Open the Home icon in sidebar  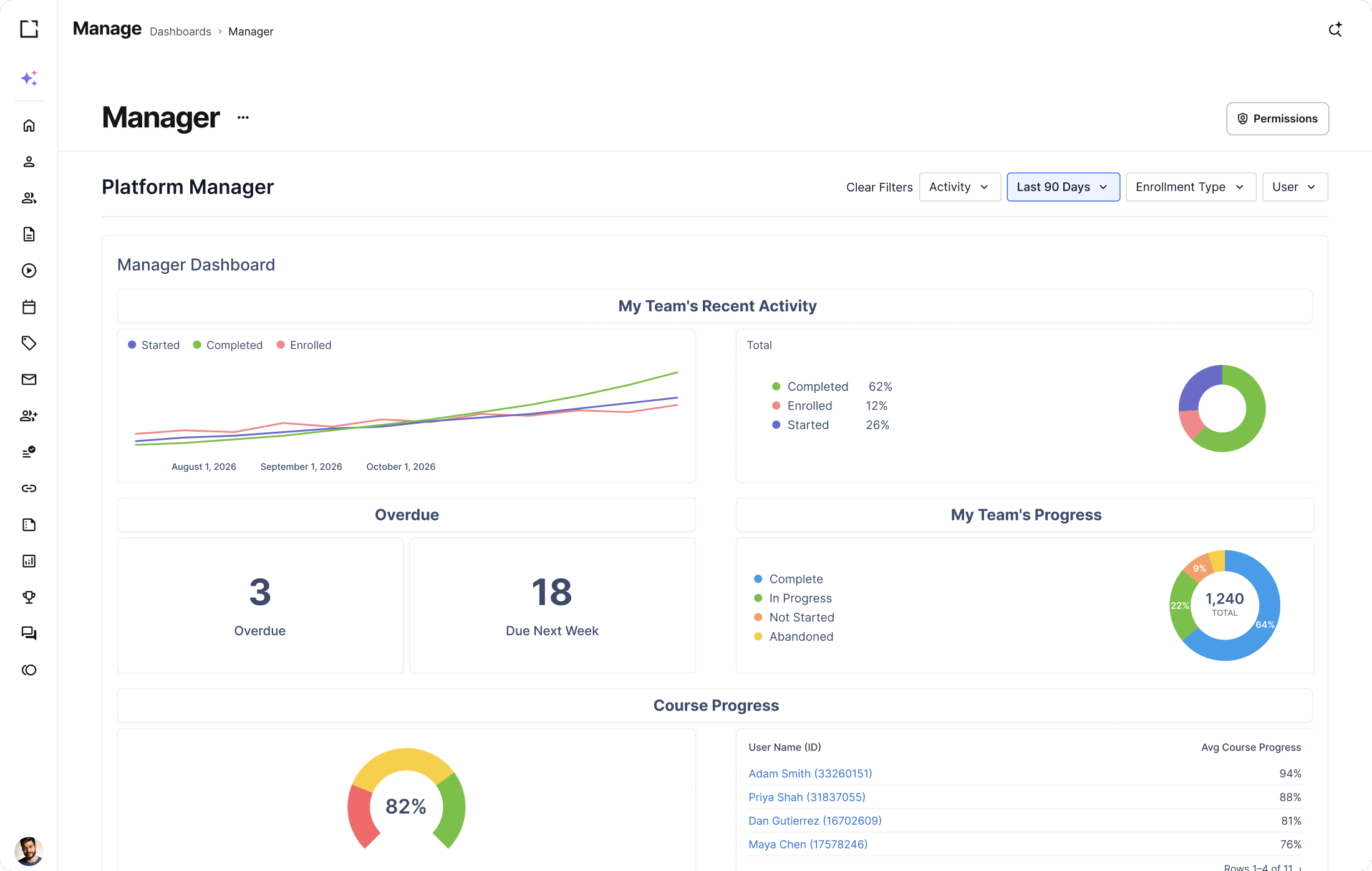coord(29,125)
